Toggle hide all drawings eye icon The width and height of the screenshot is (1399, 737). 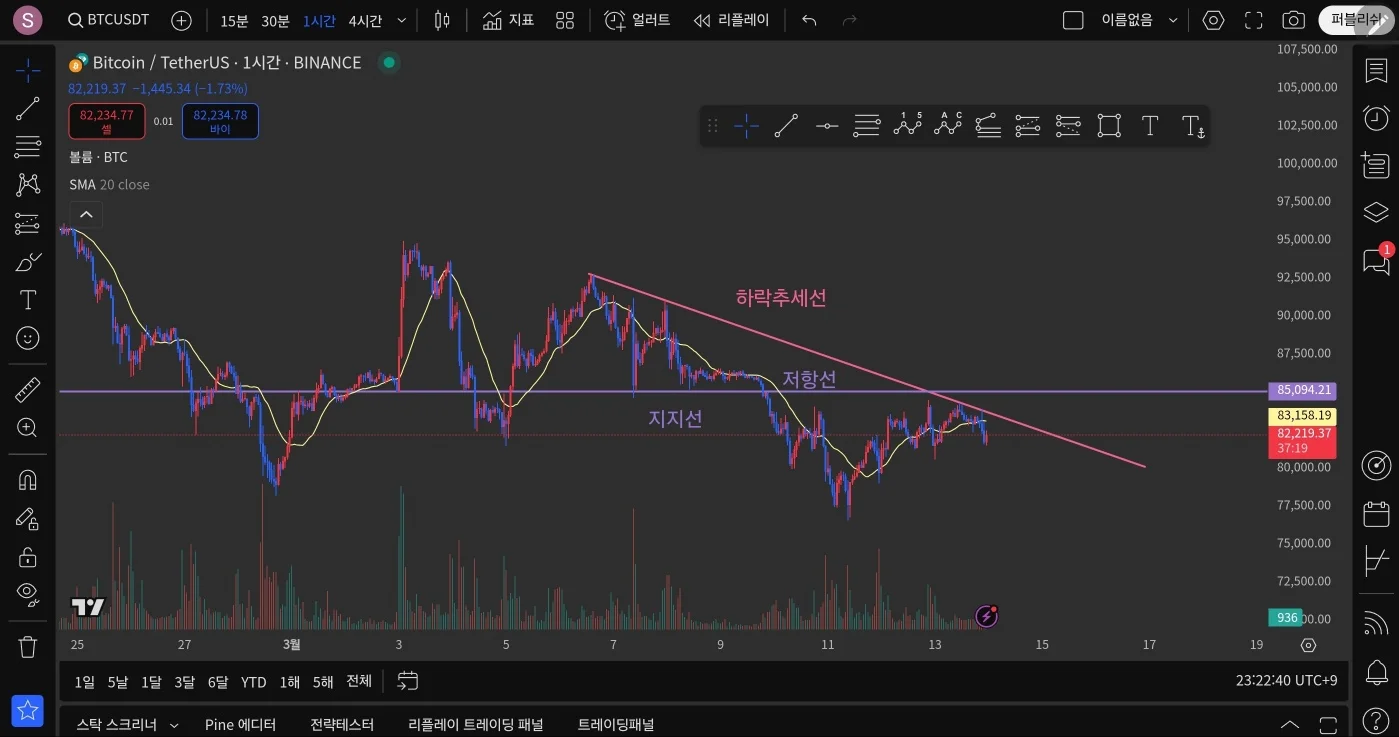coord(28,594)
